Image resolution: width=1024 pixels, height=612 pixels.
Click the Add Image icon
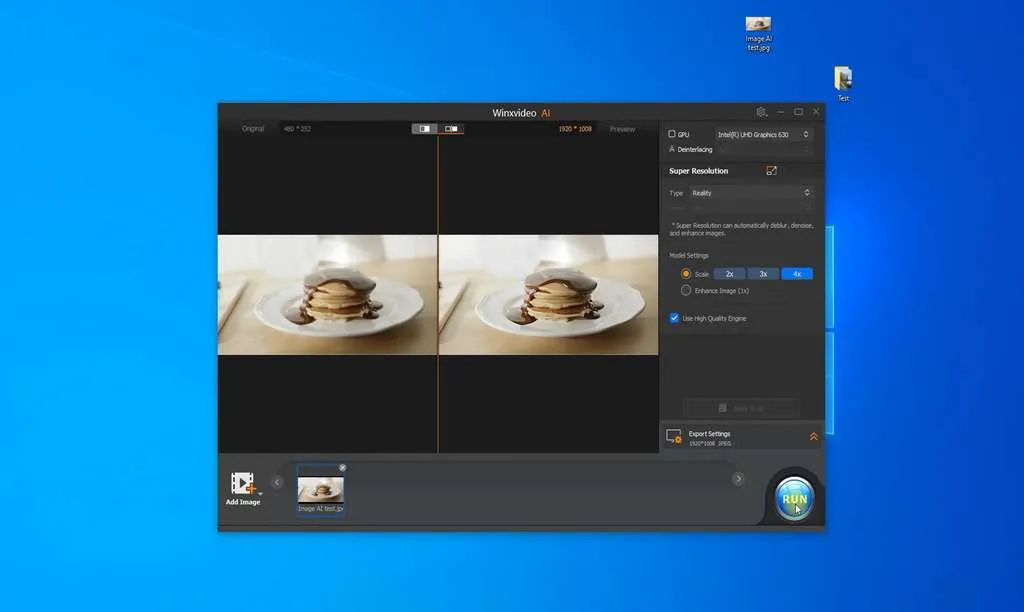click(243, 485)
